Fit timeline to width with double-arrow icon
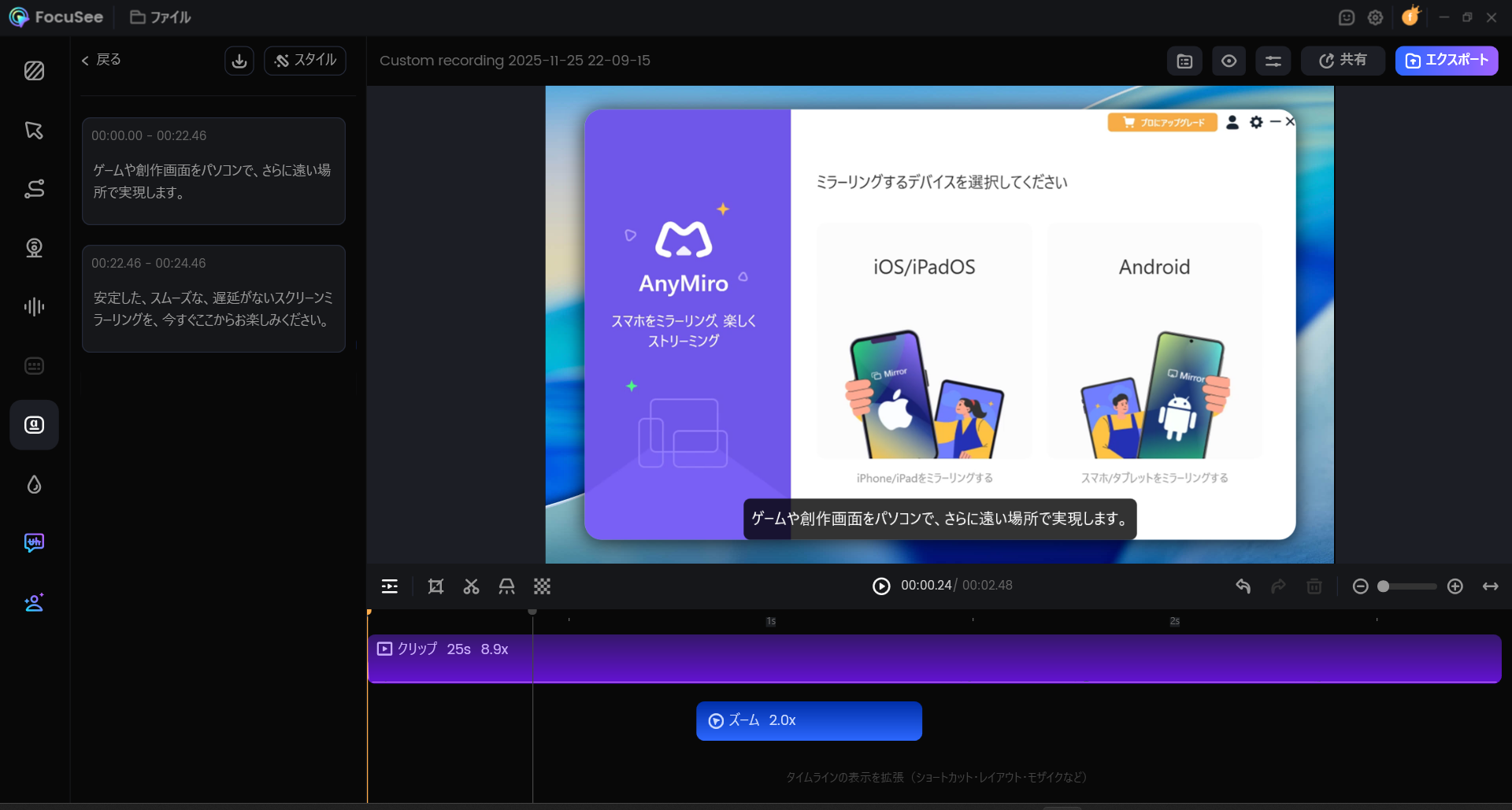 click(1490, 586)
